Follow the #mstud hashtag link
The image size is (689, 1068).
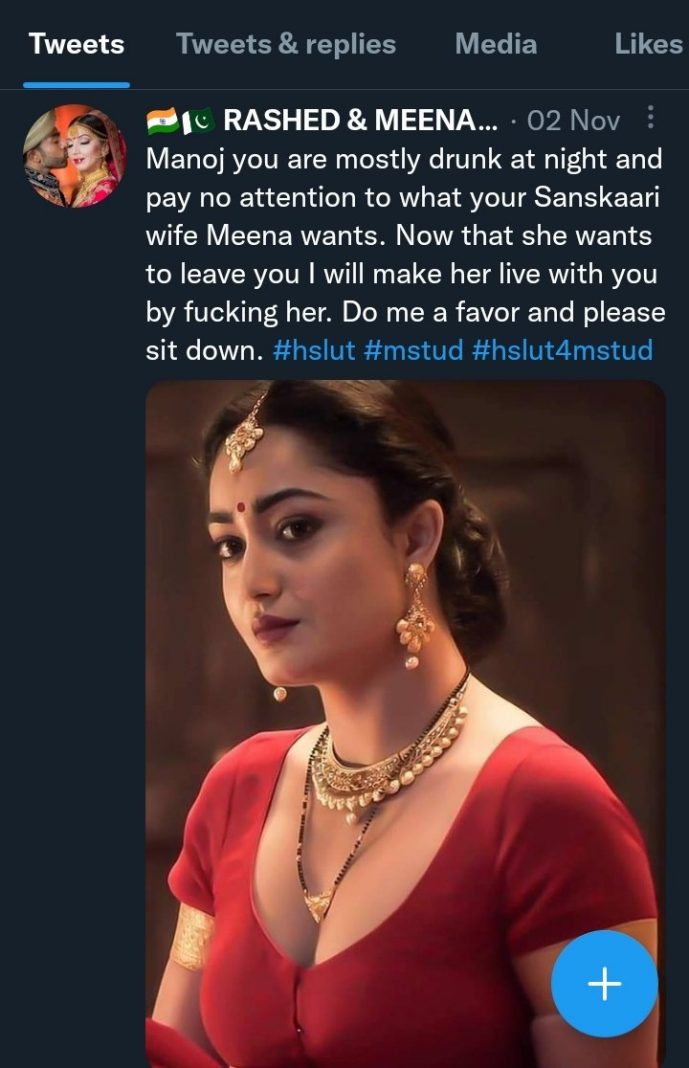[x=412, y=350]
